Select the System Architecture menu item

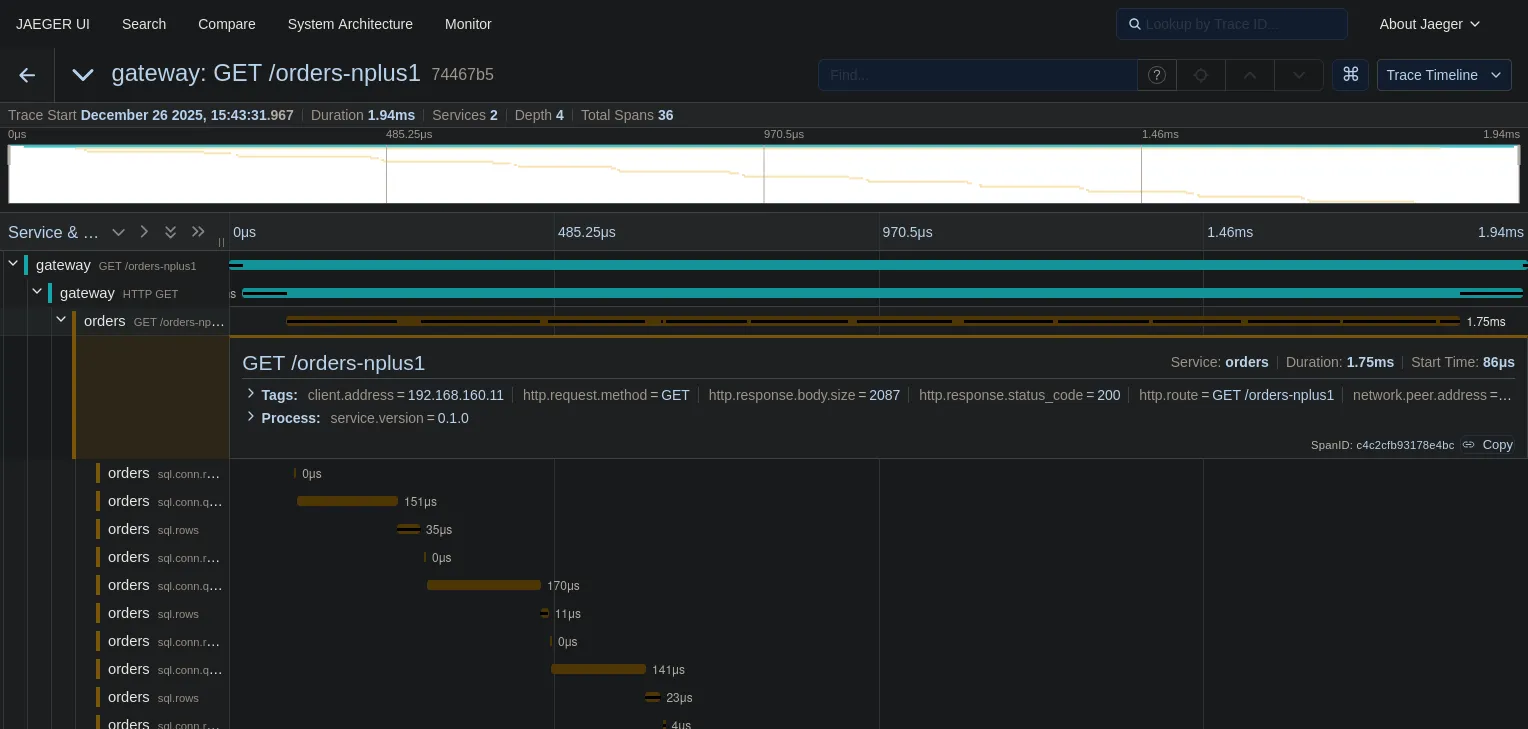350,24
